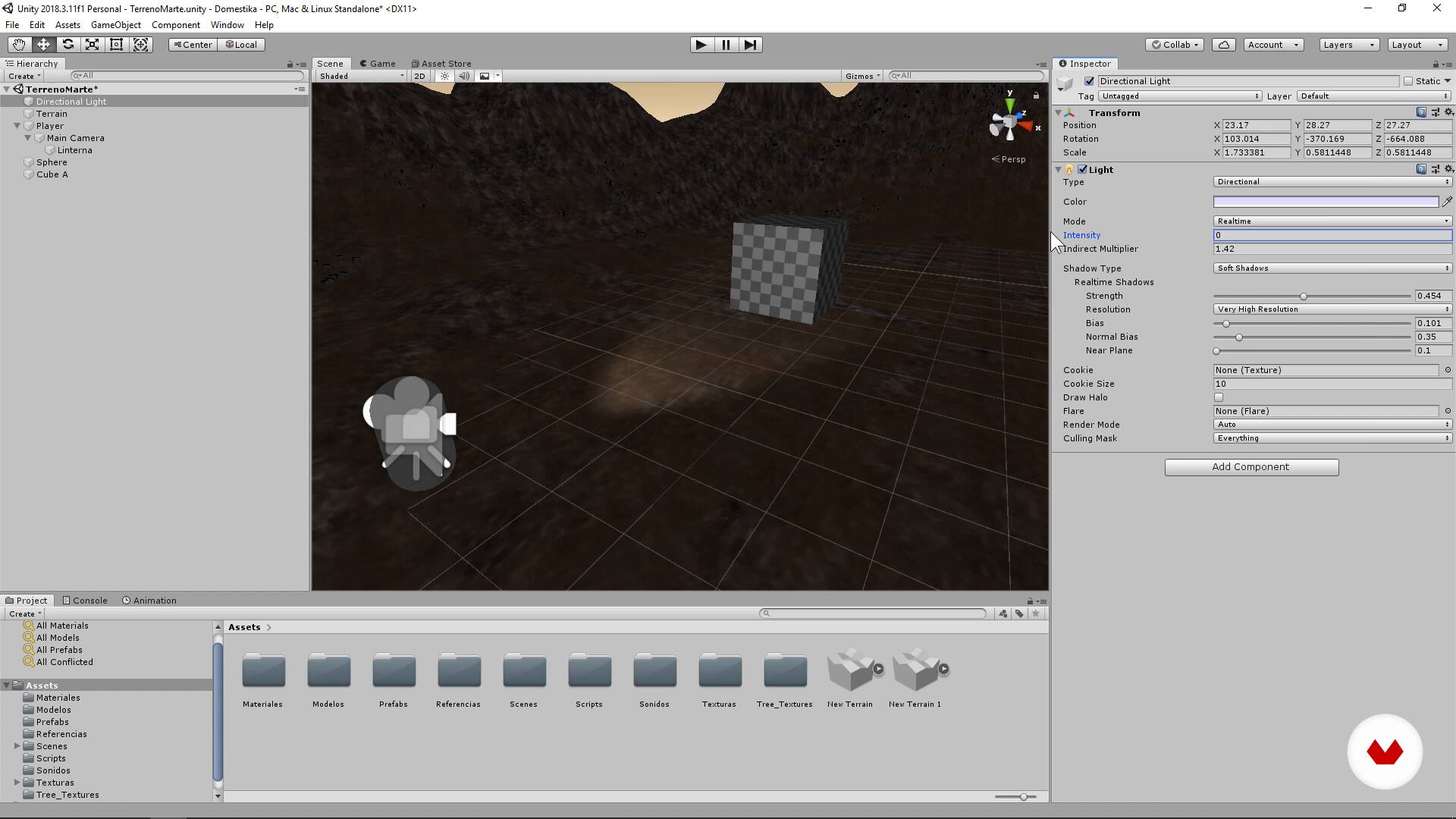Click the Intensity input field
The height and width of the screenshot is (819, 1456).
1332,235
